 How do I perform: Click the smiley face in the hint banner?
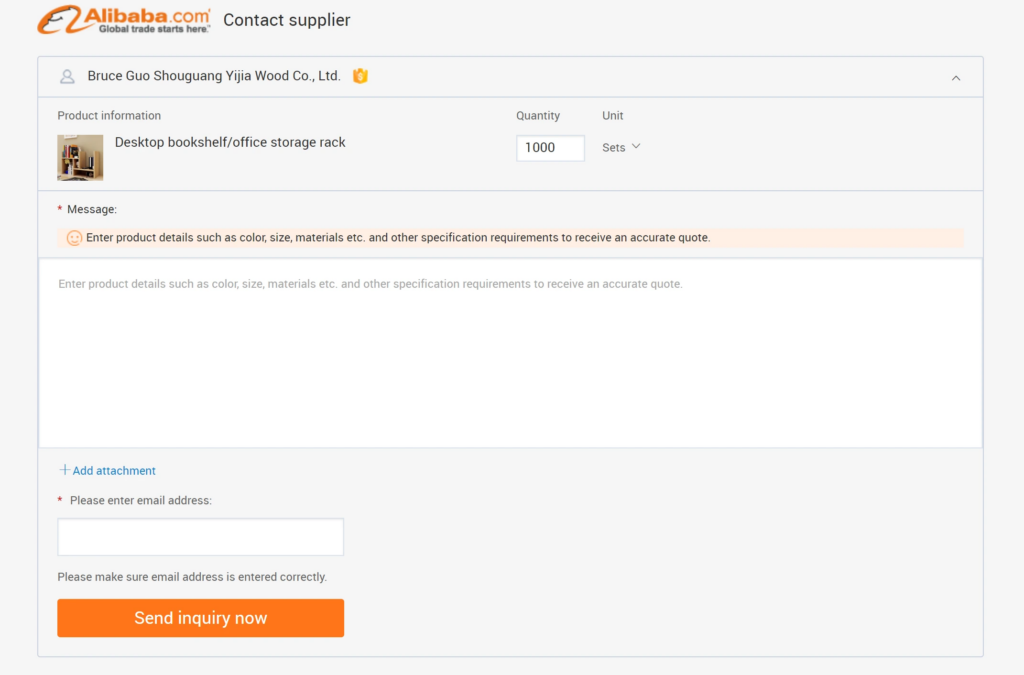74,238
